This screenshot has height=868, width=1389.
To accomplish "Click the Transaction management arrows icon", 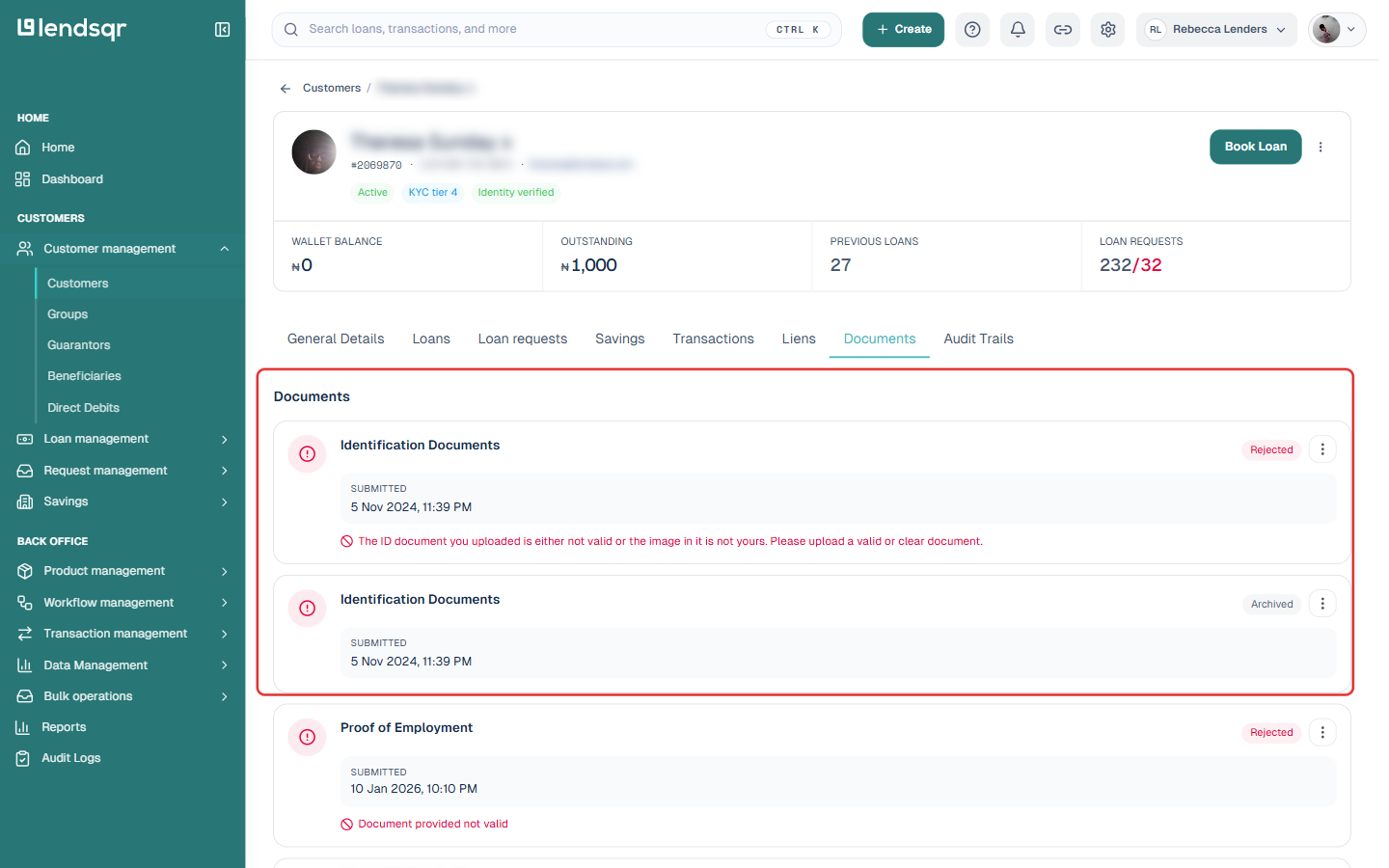I will (x=25, y=634).
